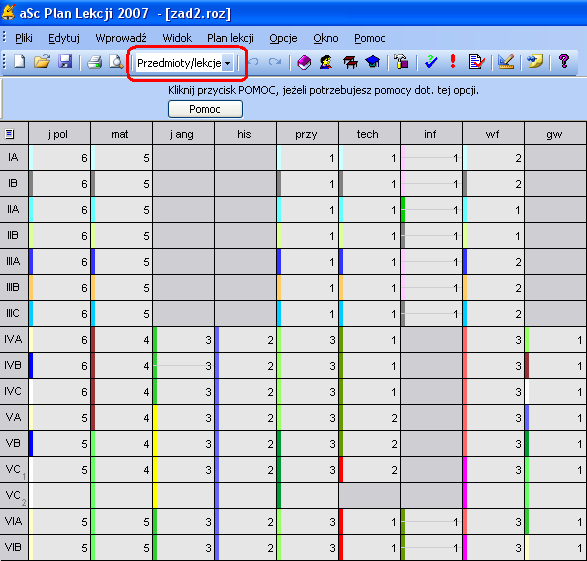Viewport: 587px width, 561px height.
Task: Open file using the folder icon
Action: point(42,61)
